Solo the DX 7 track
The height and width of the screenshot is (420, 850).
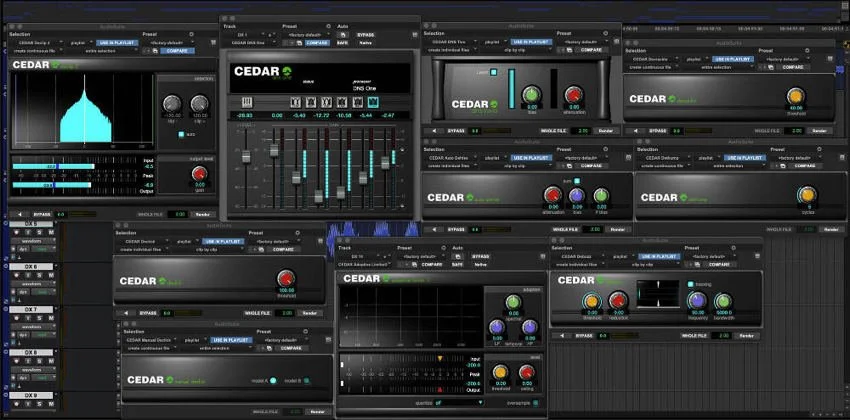pyautogui.click(x=40, y=318)
